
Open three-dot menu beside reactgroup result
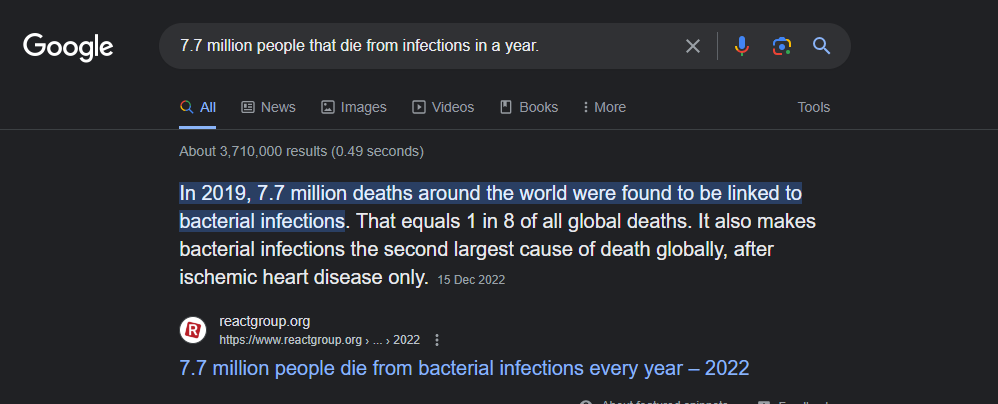point(437,340)
